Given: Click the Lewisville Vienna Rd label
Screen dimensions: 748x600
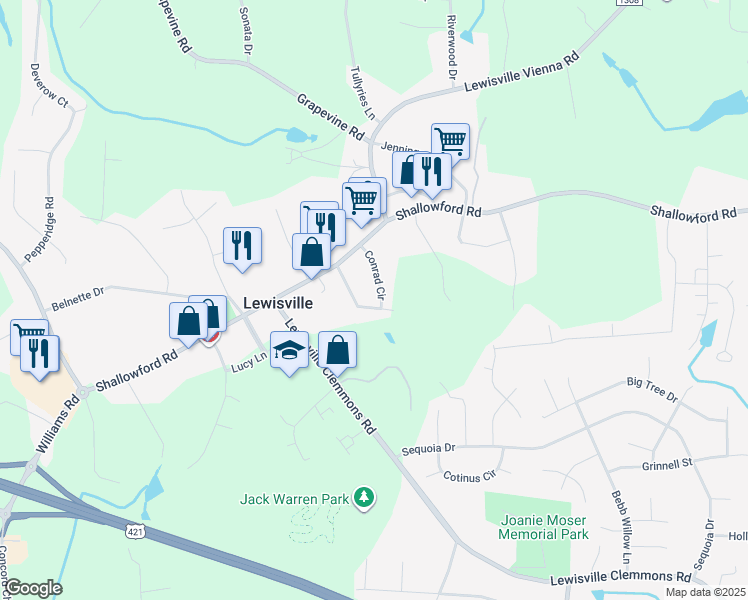Looking at the screenshot, I should coord(522,72).
